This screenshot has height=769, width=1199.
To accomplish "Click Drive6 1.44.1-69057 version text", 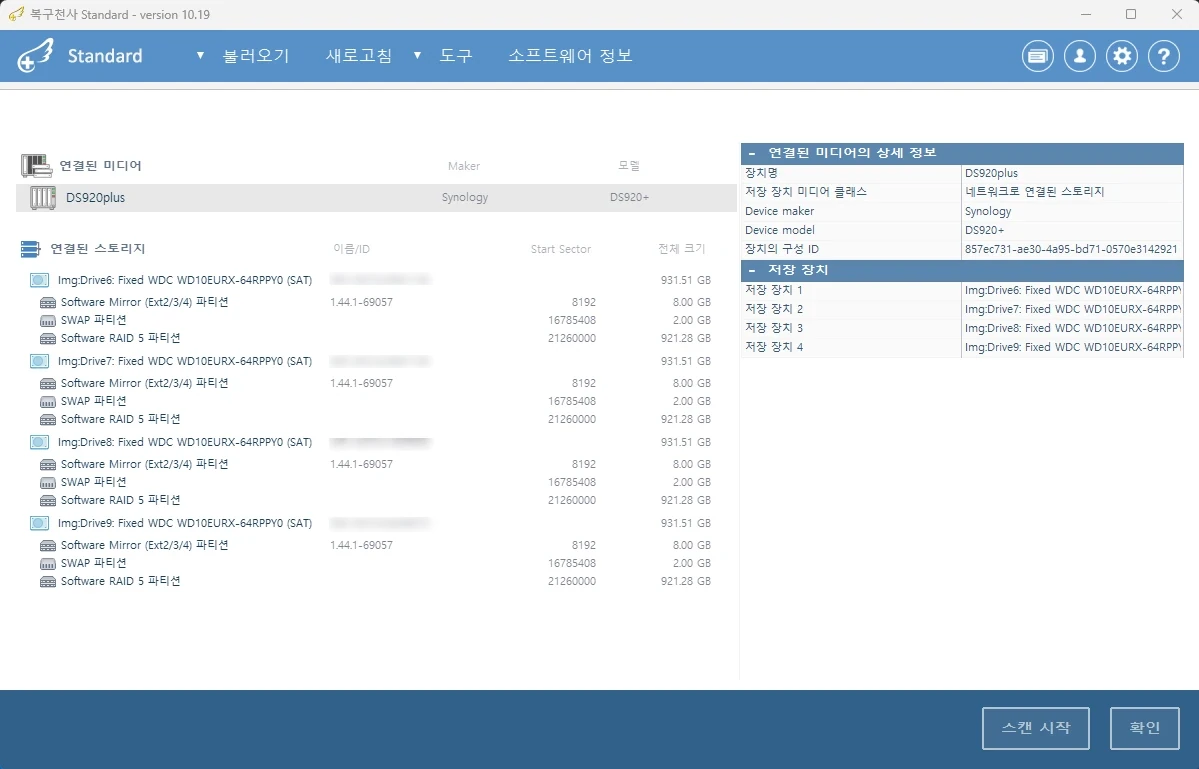I will coord(361,302).
